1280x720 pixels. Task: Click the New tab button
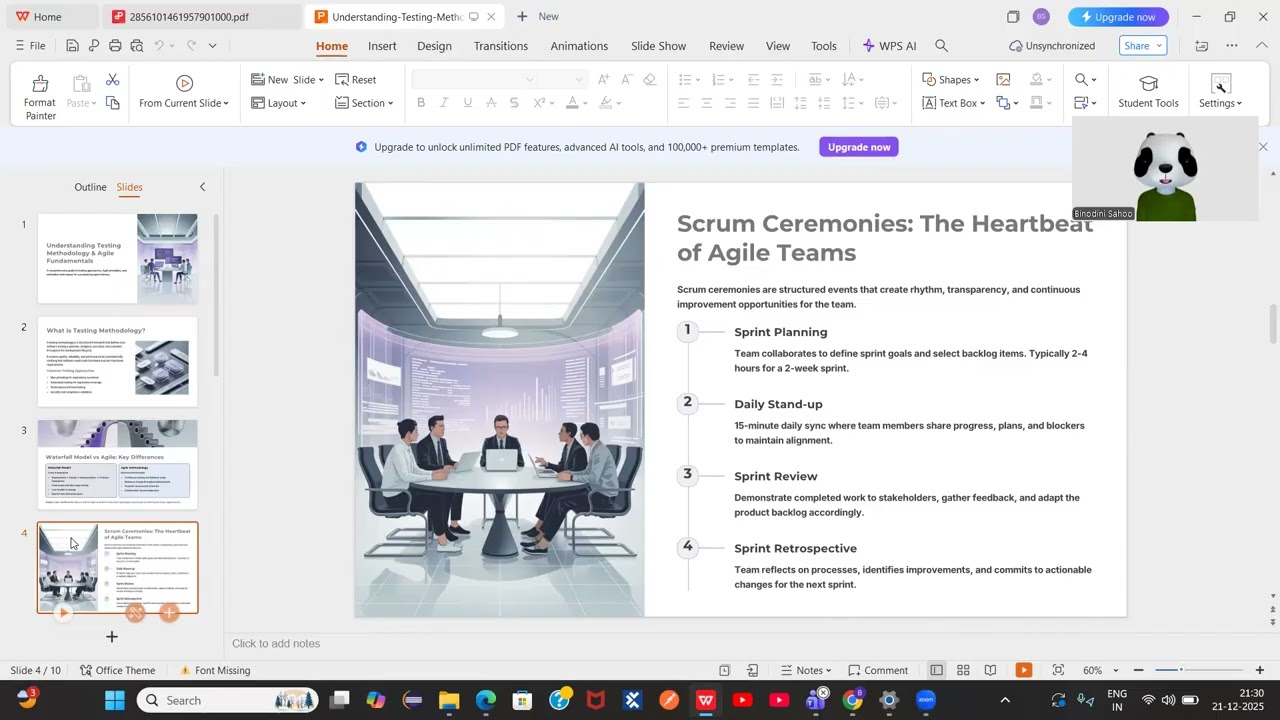[537, 17]
